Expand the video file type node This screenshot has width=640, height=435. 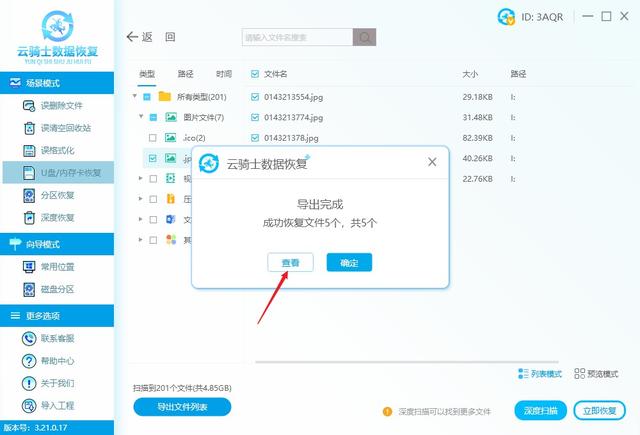(140, 178)
